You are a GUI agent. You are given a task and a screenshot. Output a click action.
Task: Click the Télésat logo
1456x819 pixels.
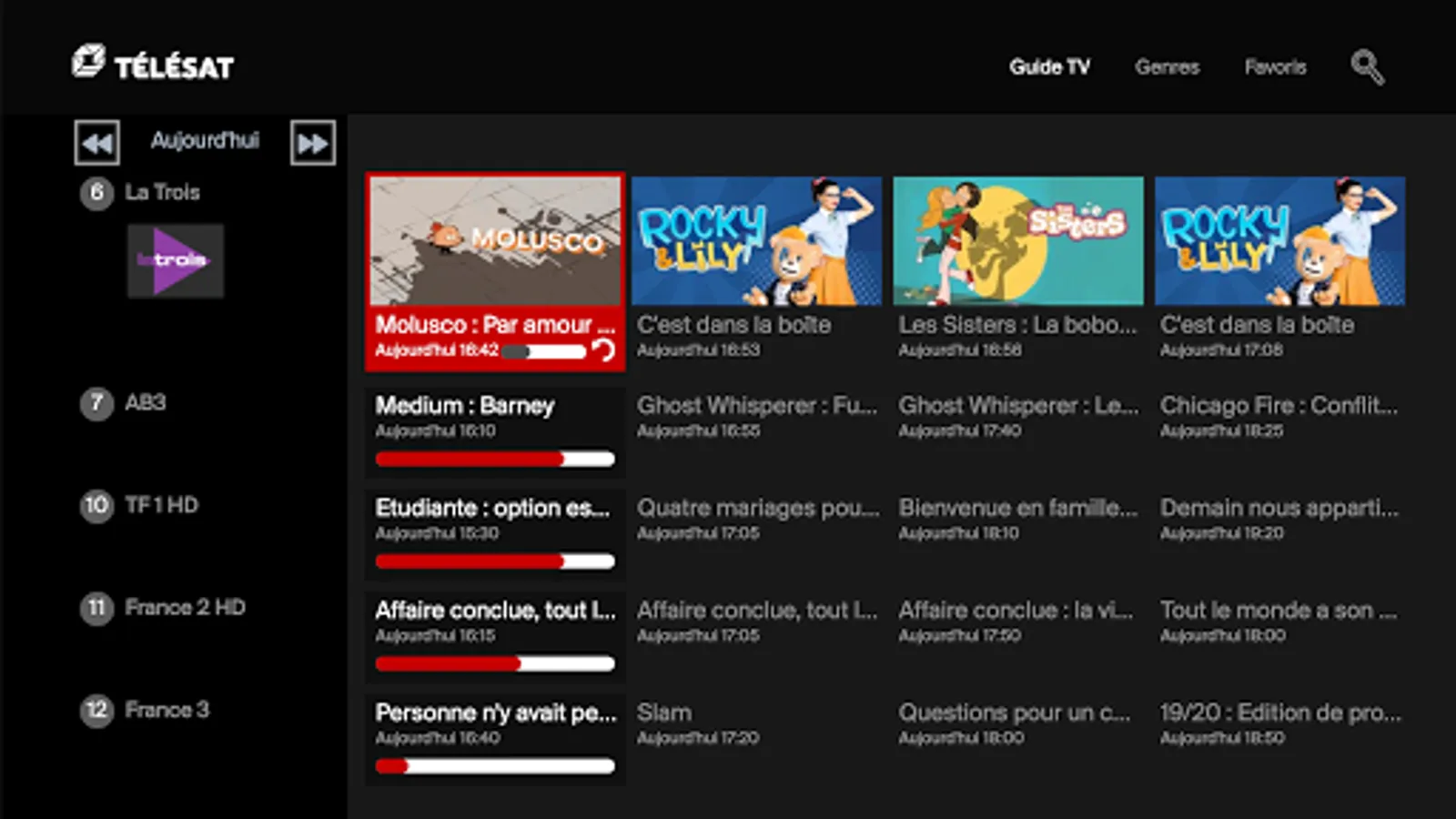tap(153, 63)
